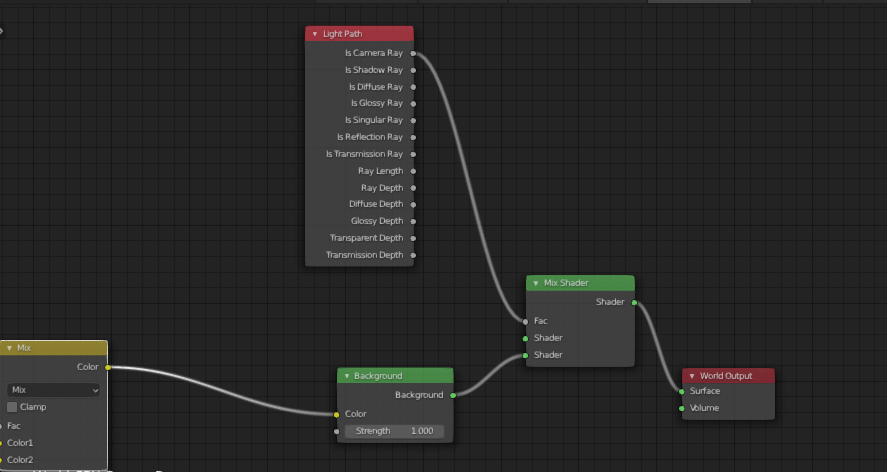Click the Mix Shader's Shader output socket

[634, 303]
